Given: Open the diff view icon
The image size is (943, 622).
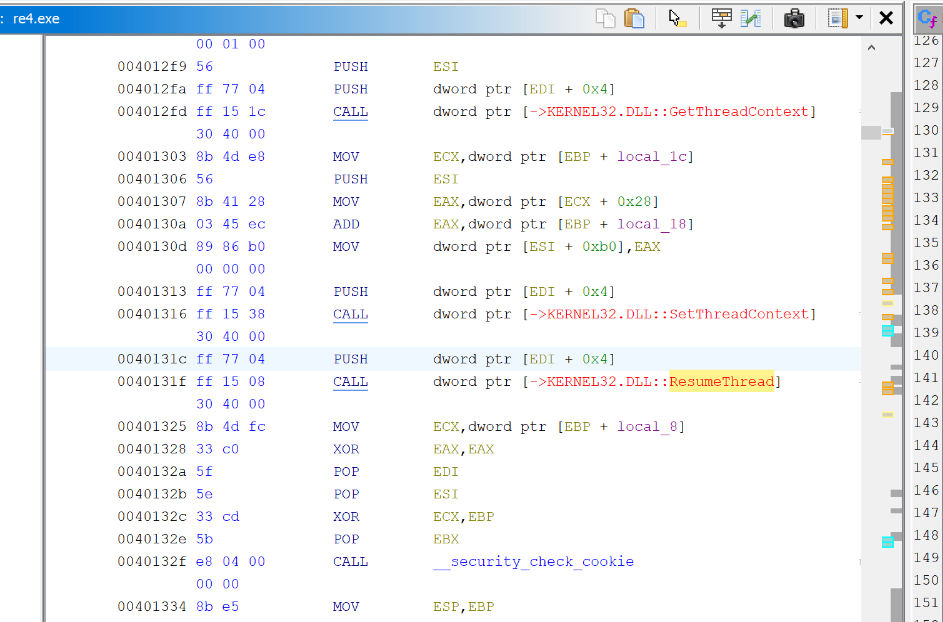Looking at the screenshot, I should click(750, 18).
